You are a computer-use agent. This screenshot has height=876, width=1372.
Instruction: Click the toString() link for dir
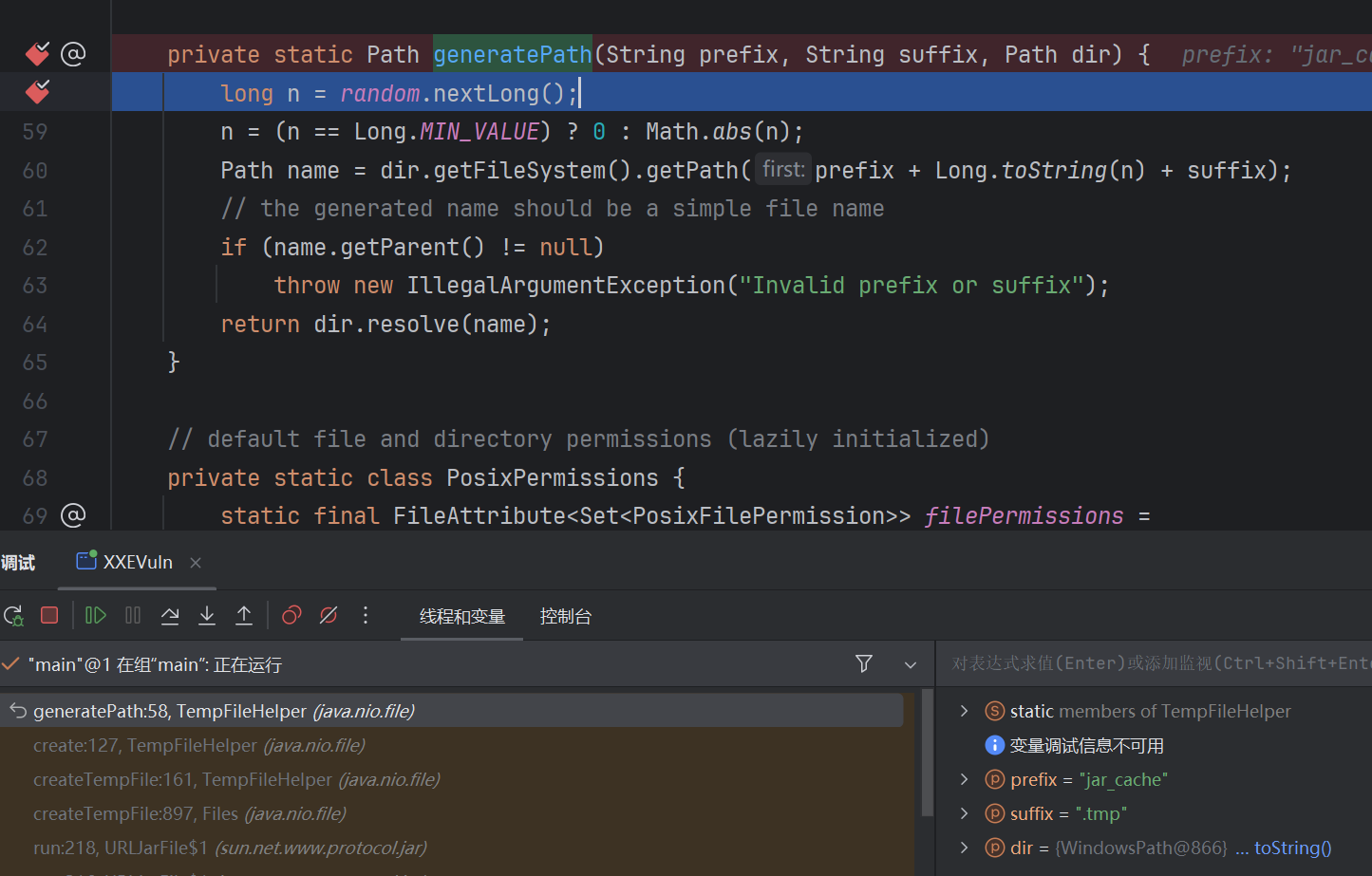1292,848
